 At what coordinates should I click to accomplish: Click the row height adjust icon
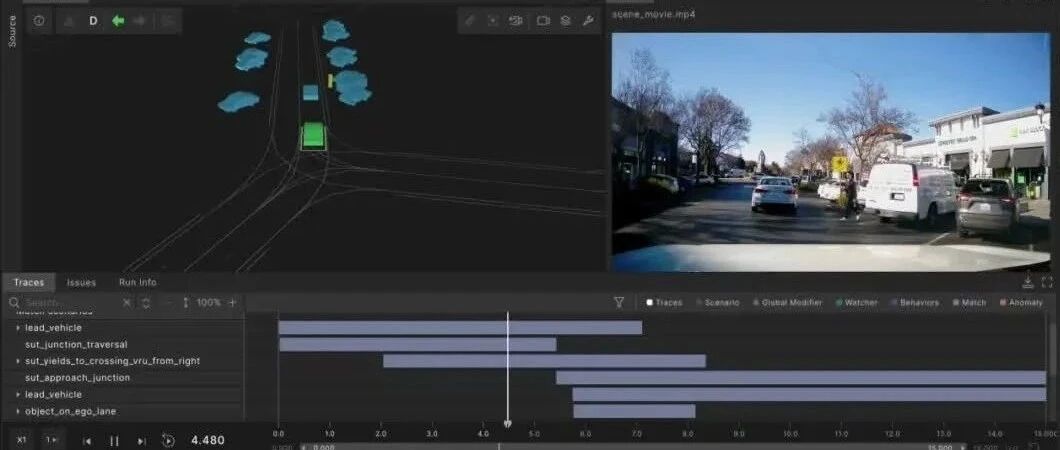click(x=186, y=303)
